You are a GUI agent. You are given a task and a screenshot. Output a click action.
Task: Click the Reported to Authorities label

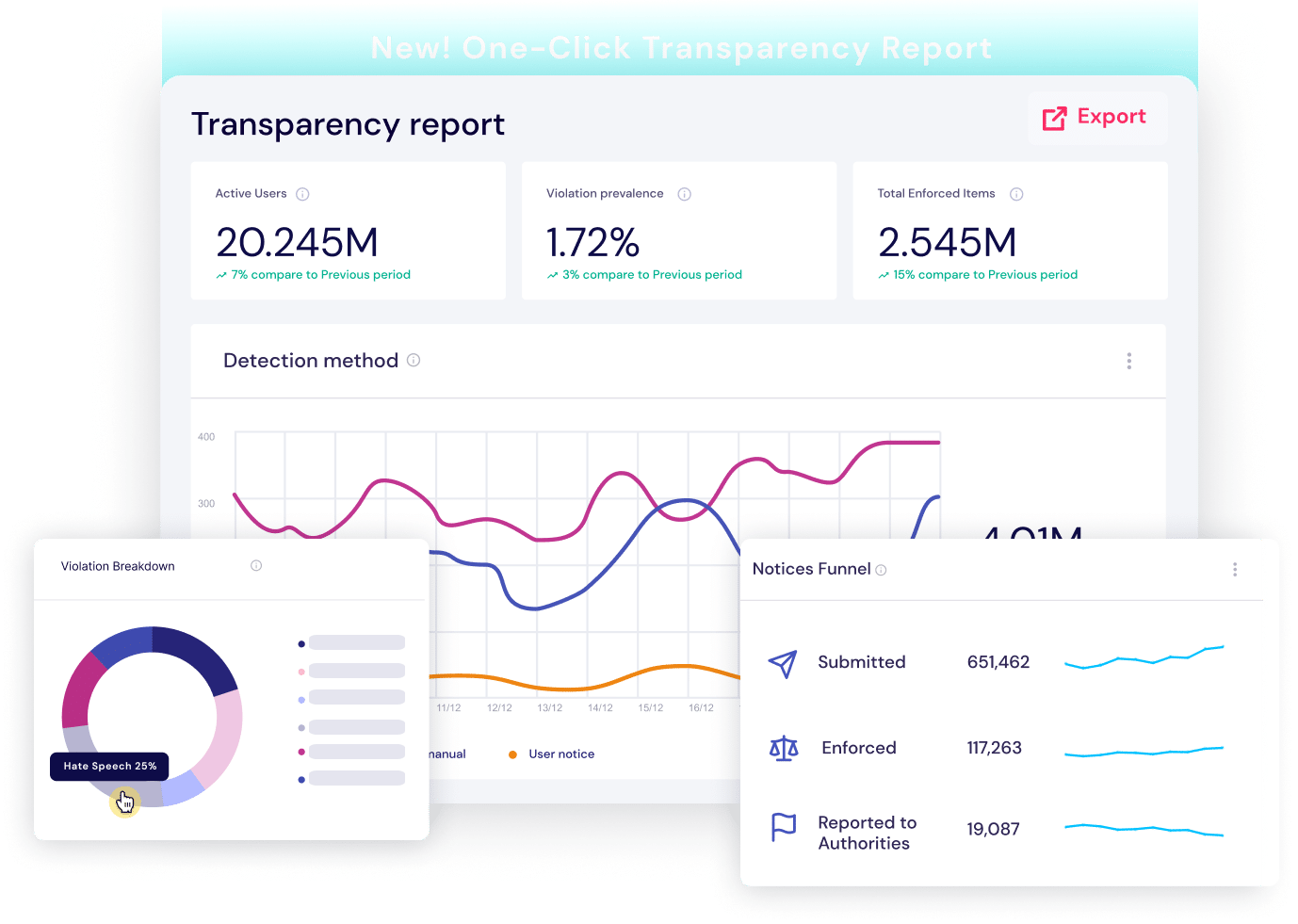coord(868,833)
